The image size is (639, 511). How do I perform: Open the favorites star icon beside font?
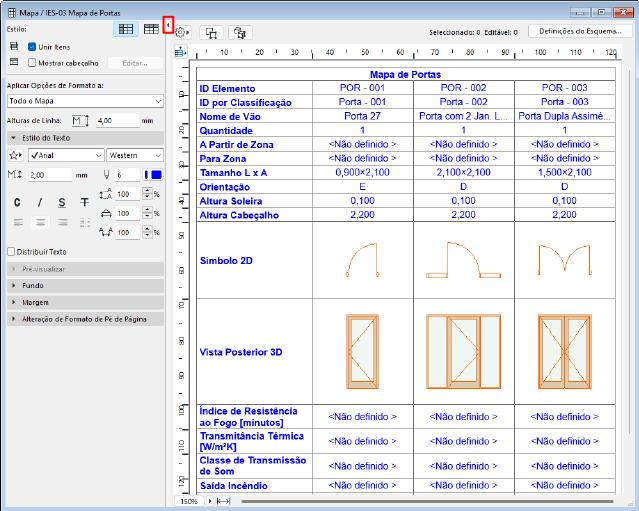15,155
